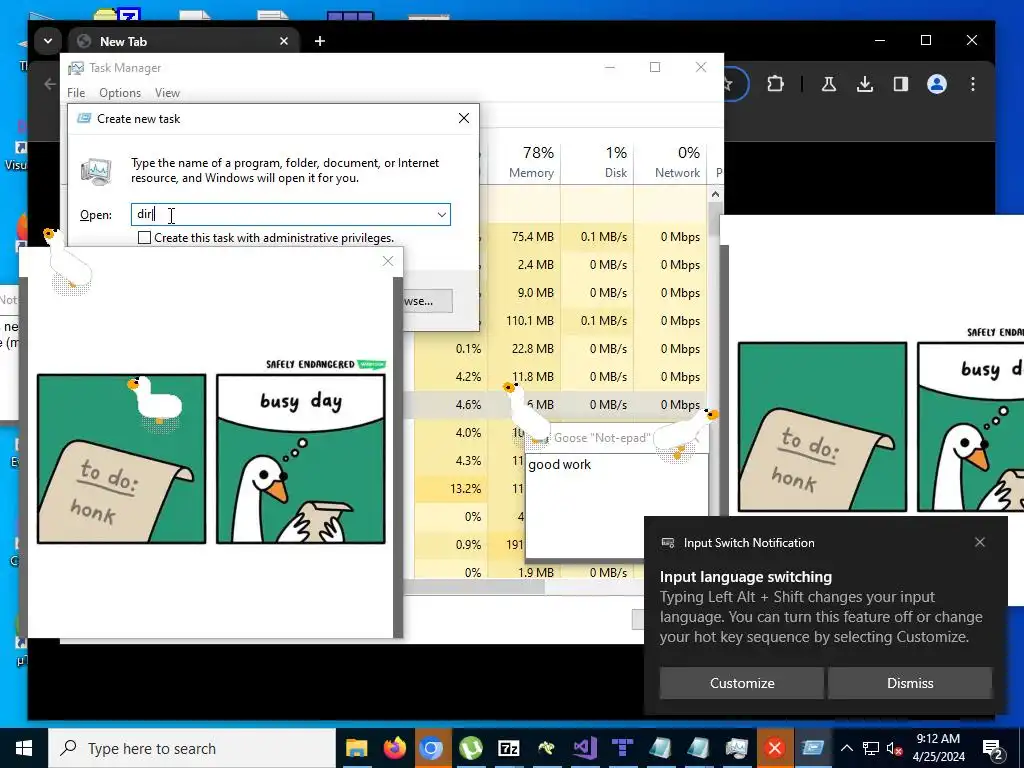Open Chrome Downloads tray icon
This screenshot has width=1024, height=768.
(865, 84)
